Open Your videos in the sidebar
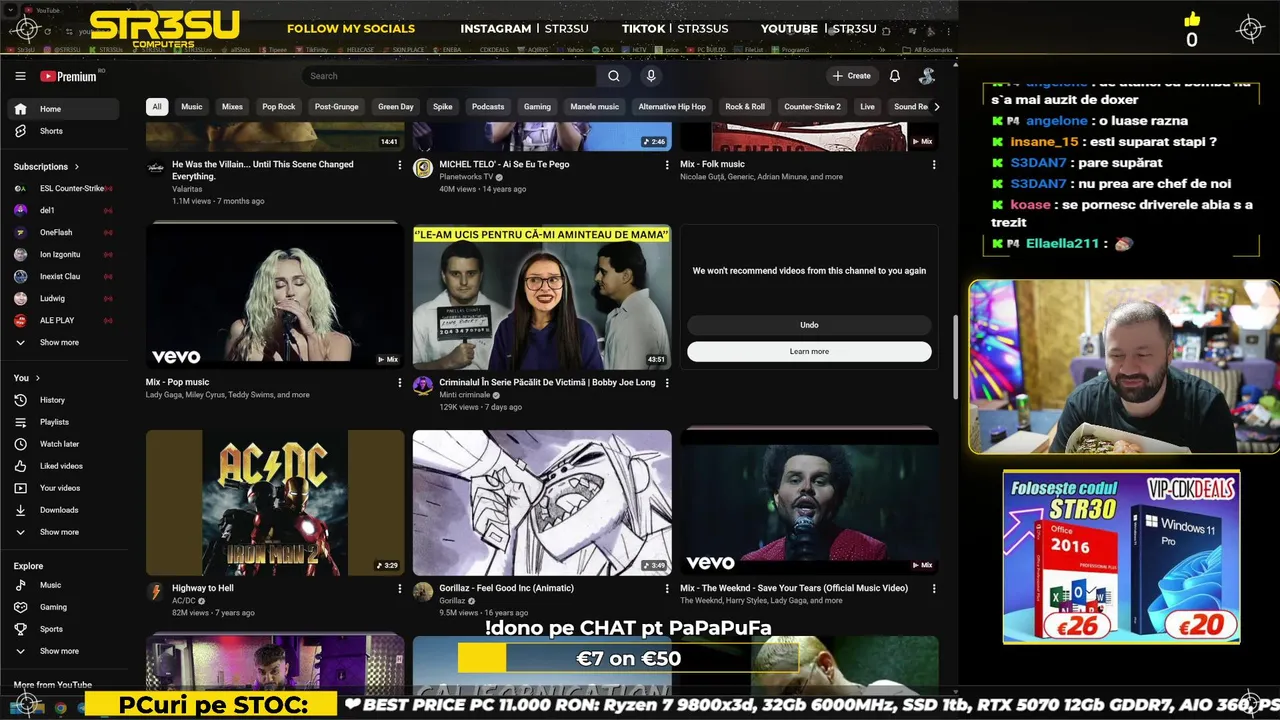The image size is (1280, 720). 64,488
